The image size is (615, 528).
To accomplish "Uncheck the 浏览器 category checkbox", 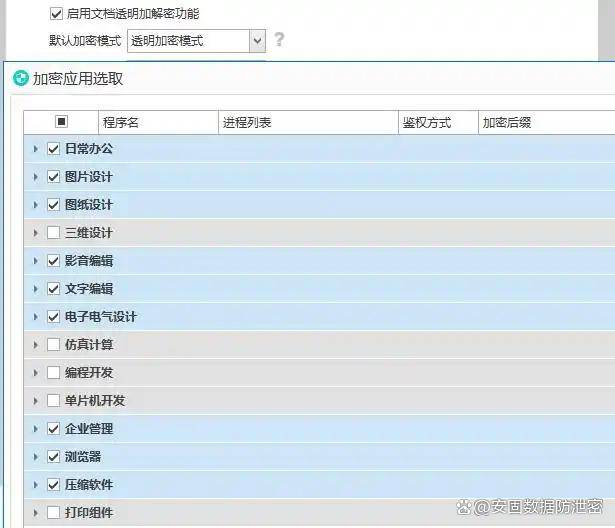I will coord(54,457).
